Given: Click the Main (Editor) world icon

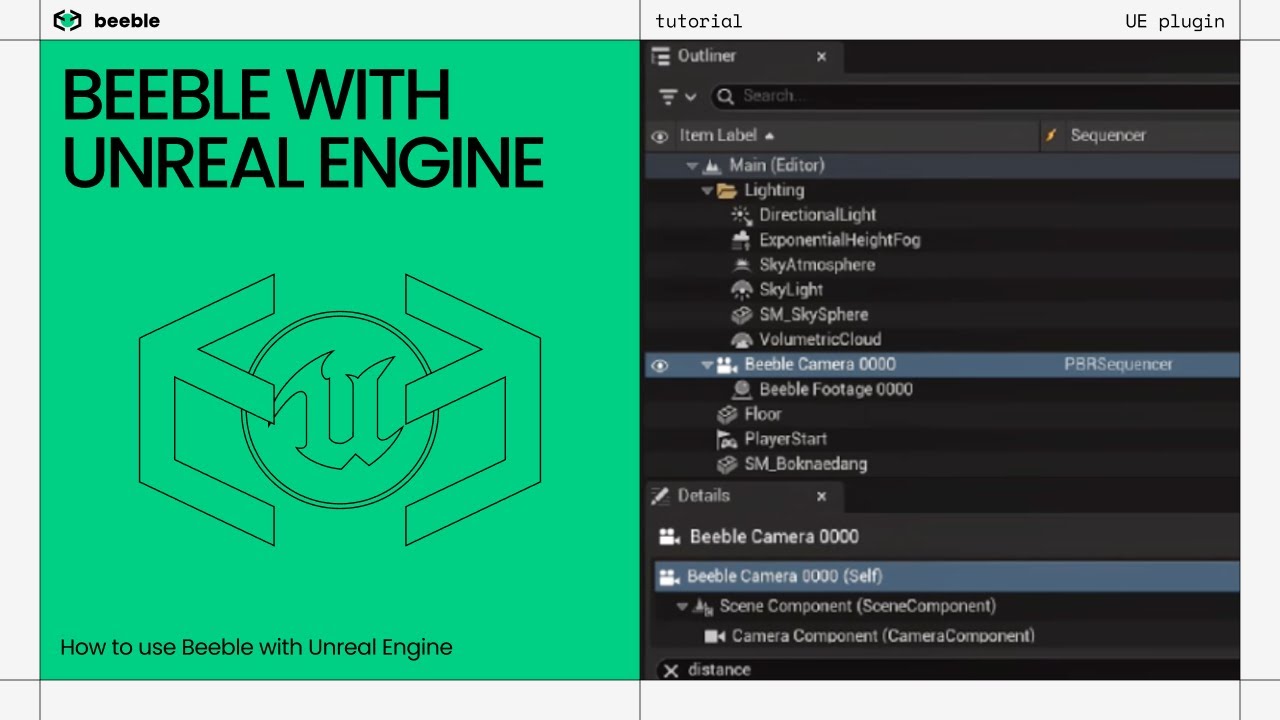Looking at the screenshot, I should click(713, 165).
